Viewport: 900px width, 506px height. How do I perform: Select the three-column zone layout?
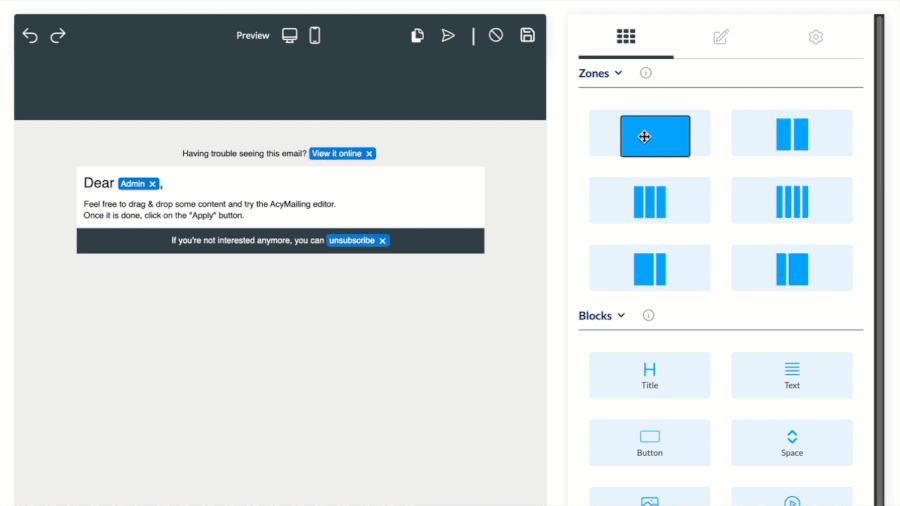click(650, 200)
